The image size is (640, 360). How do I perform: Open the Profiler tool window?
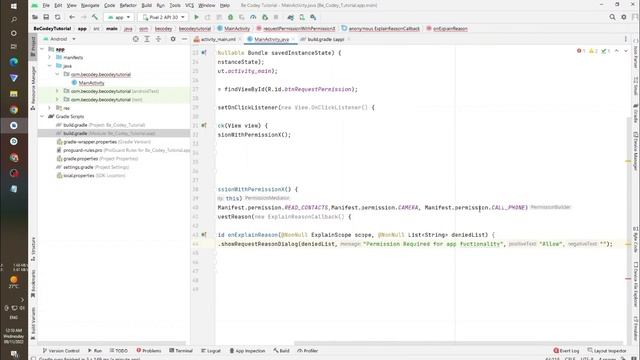307,351
